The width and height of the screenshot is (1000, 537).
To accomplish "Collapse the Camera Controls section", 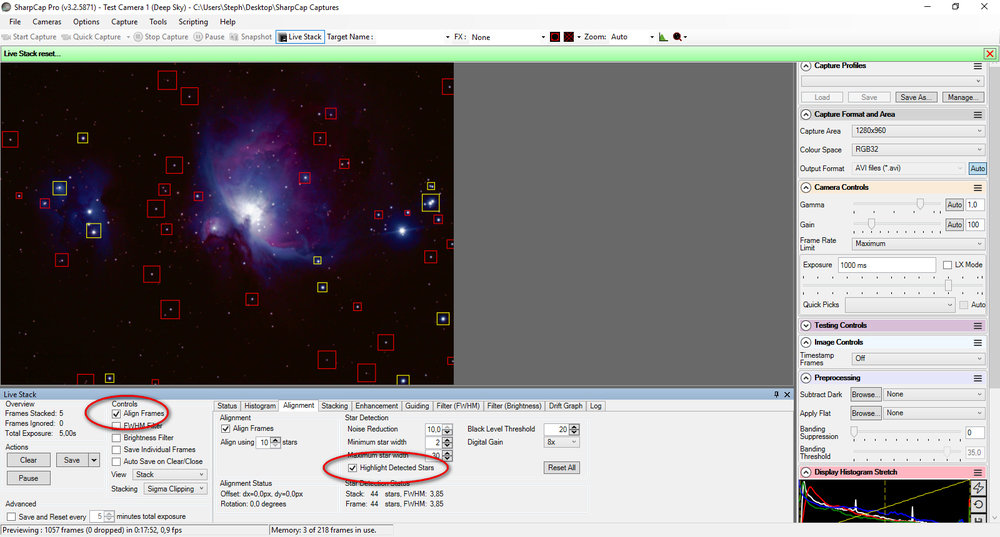I will (x=806, y=188).
